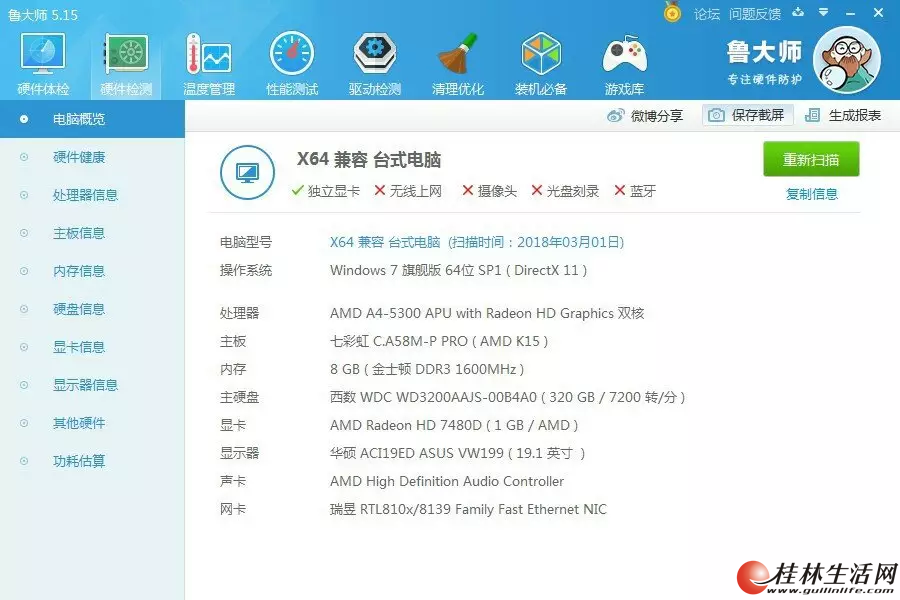Click the medal icon in title bar
900x600 pixels.
(x=672, y=12)
